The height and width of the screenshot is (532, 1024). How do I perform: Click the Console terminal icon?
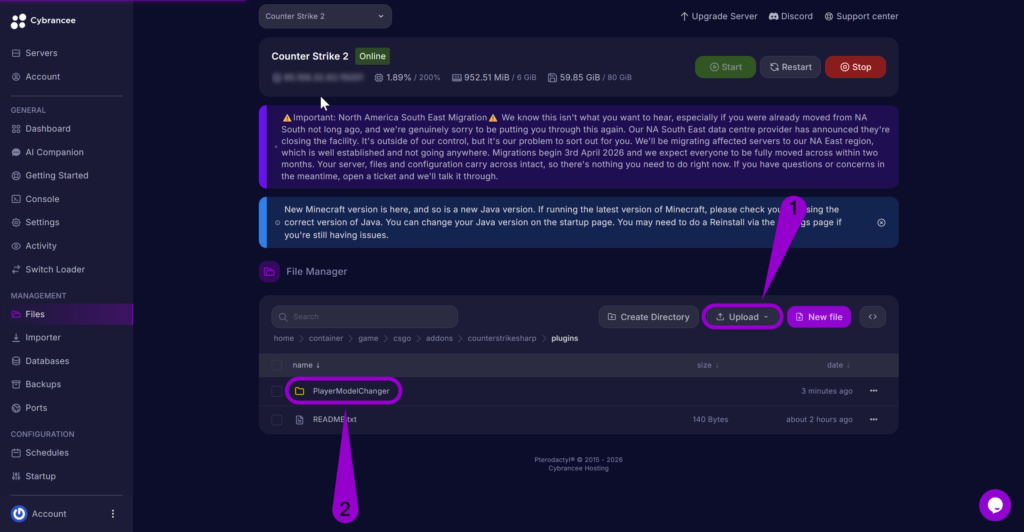pyautogui.click(x=16, y=199)
